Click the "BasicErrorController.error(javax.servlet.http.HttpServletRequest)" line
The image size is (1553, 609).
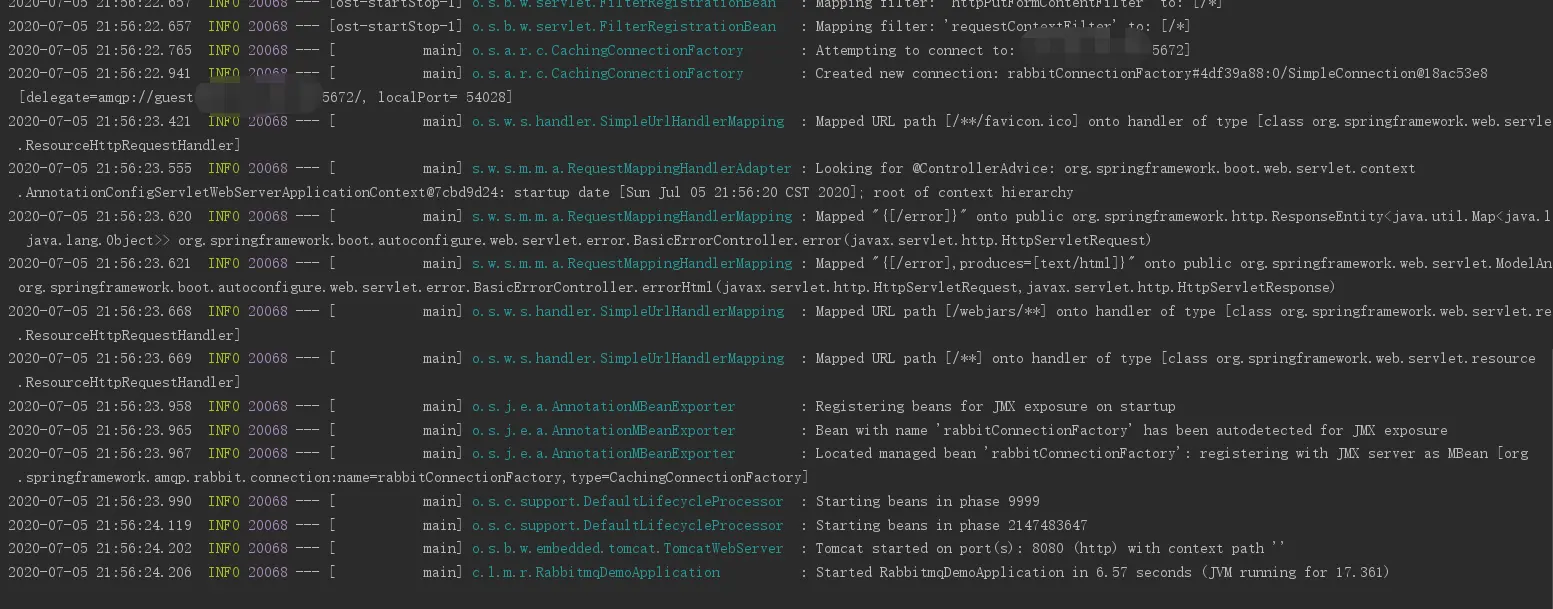589,240
